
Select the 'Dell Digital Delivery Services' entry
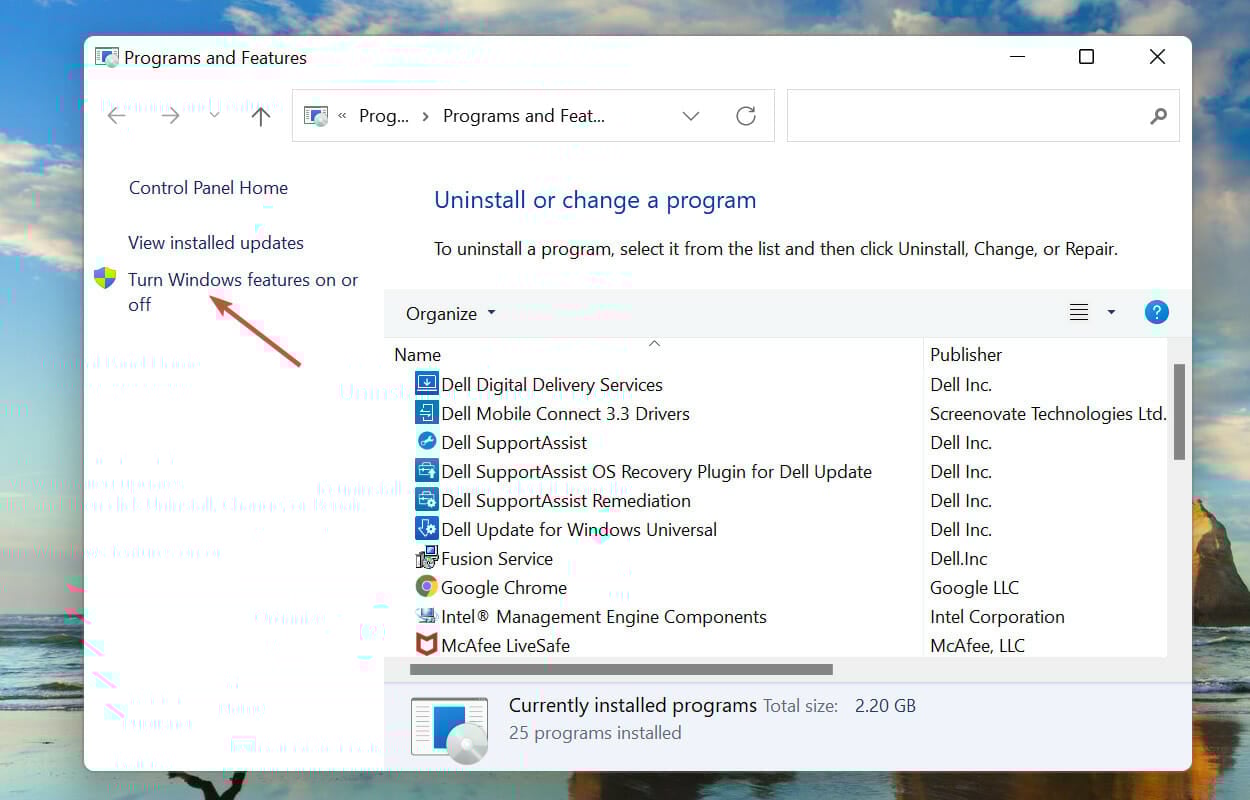point(552,385)
